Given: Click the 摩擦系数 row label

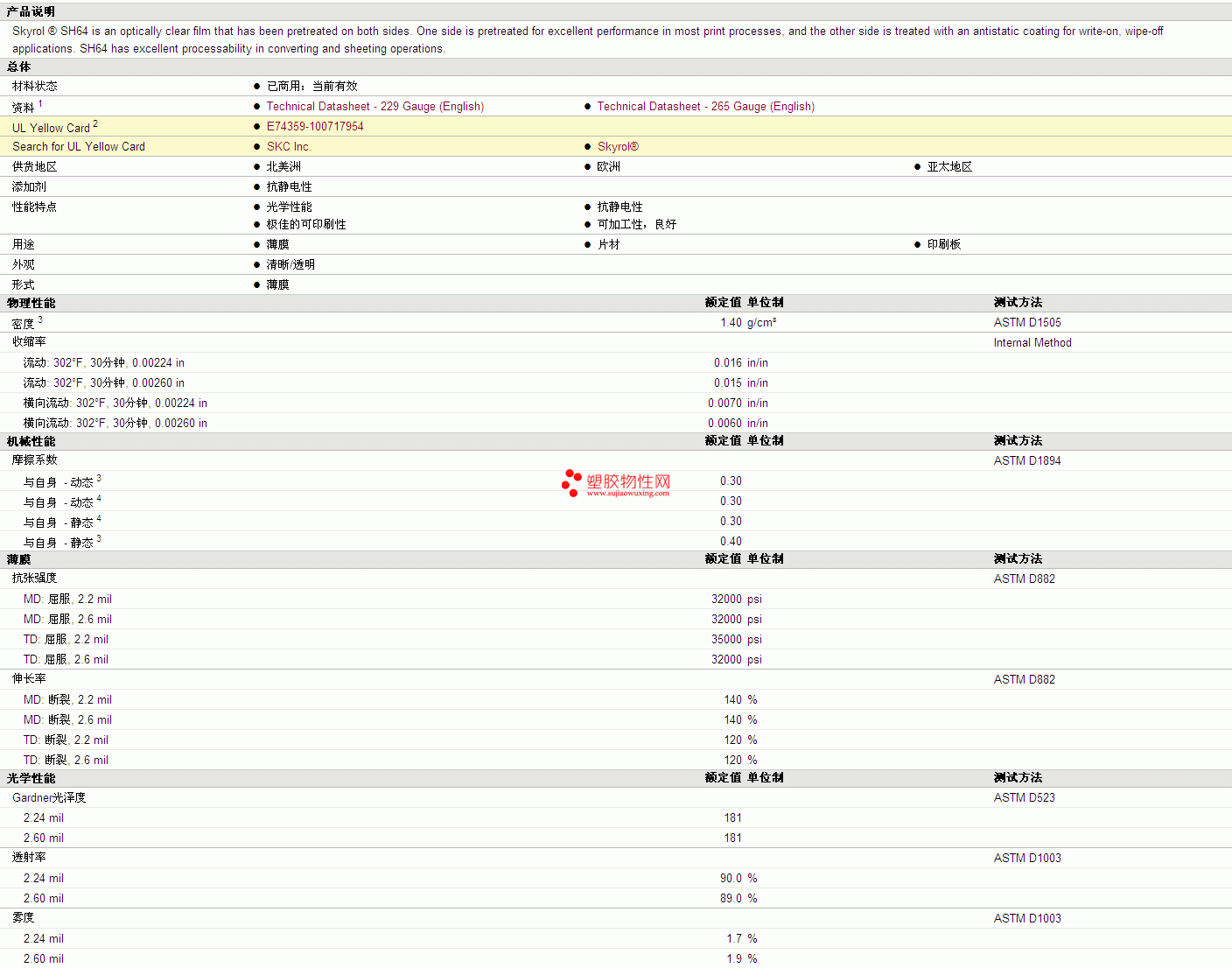Looking at the screenshot, I should (35, 459).
